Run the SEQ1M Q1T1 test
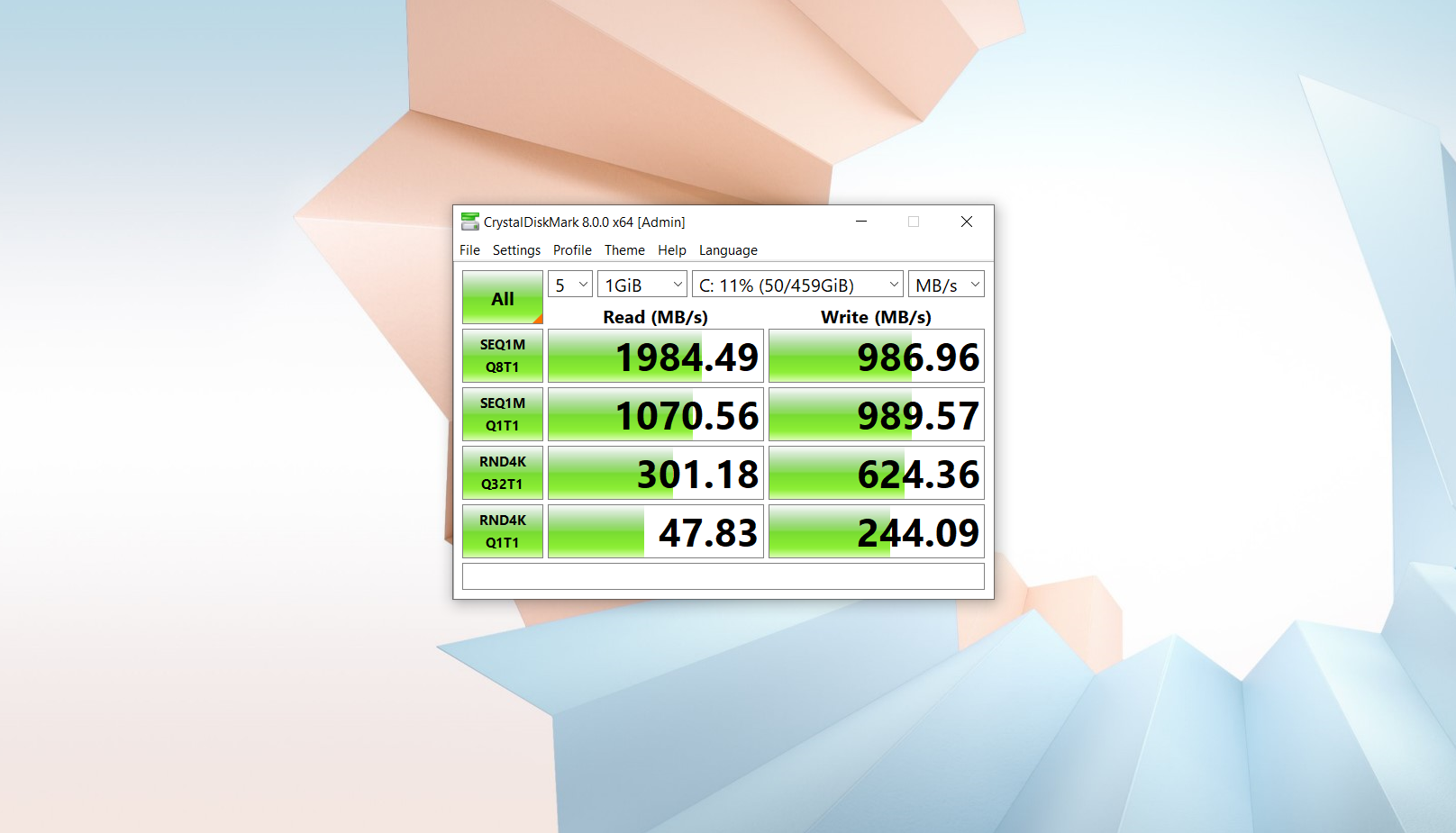Image resolution: width=1456 pixels, height=833 pixels. (503, 414)
